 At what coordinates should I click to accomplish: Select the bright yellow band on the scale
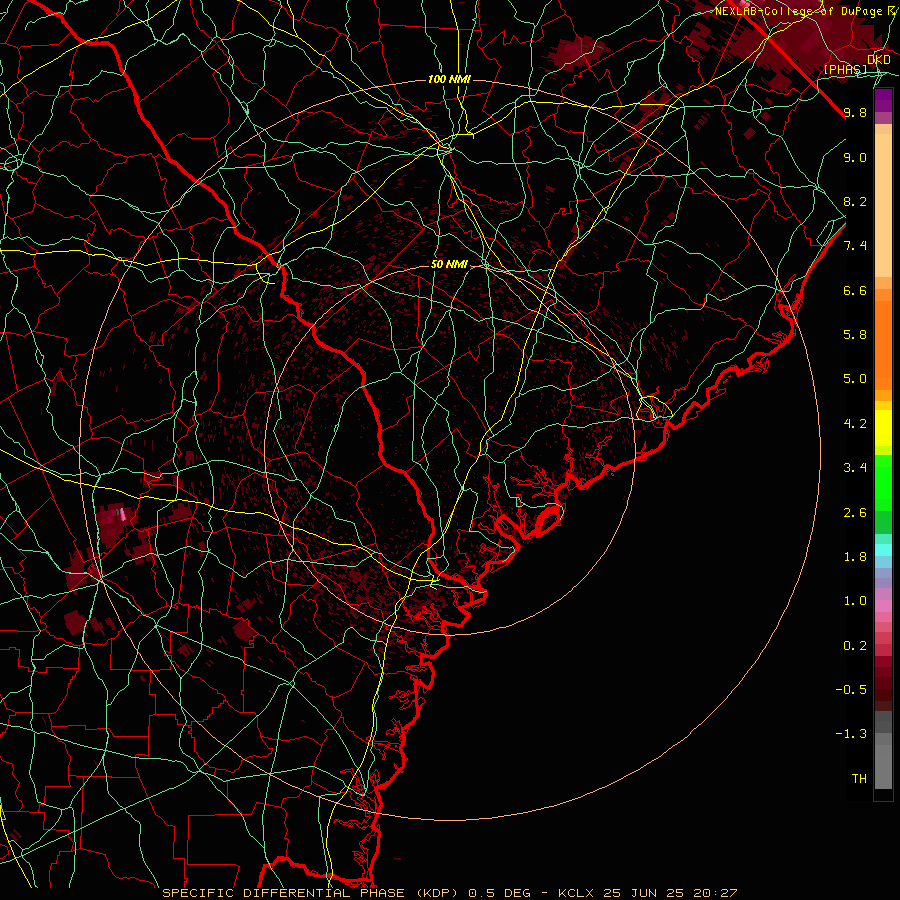pos(883,428)
